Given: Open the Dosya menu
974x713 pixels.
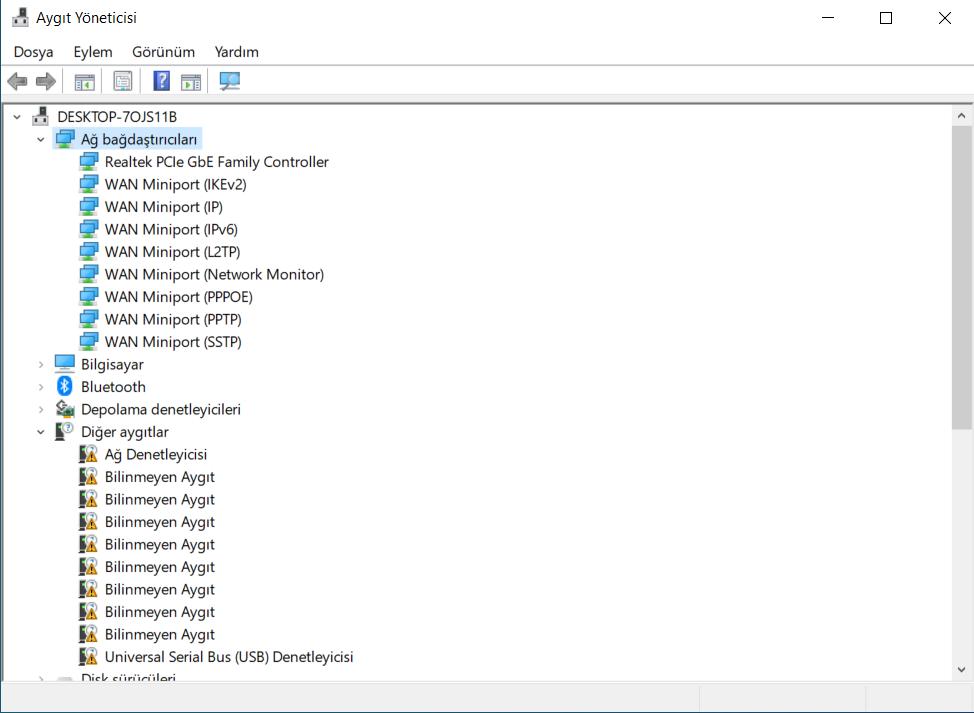Looking at the screenshot, I should [34, 52].
